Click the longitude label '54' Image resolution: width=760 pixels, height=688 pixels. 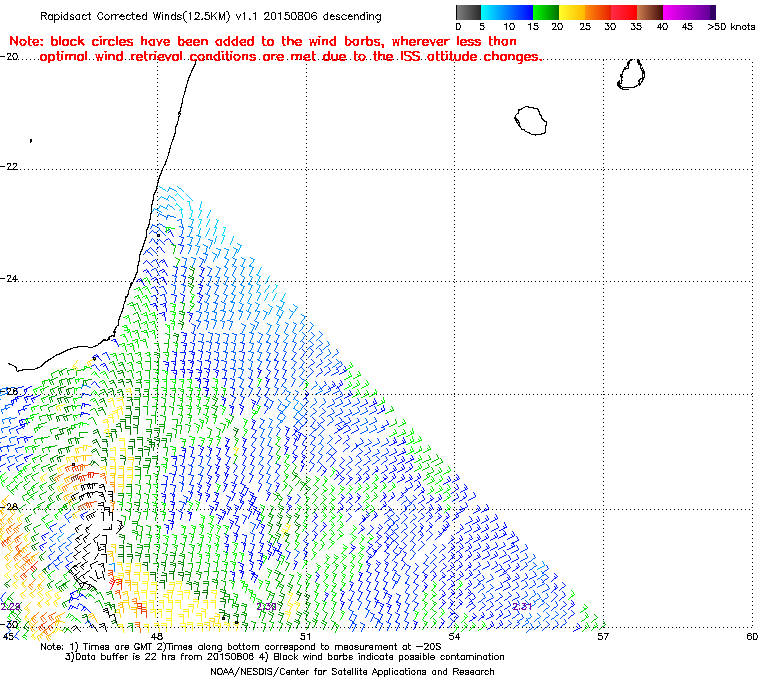pos(454,636)
